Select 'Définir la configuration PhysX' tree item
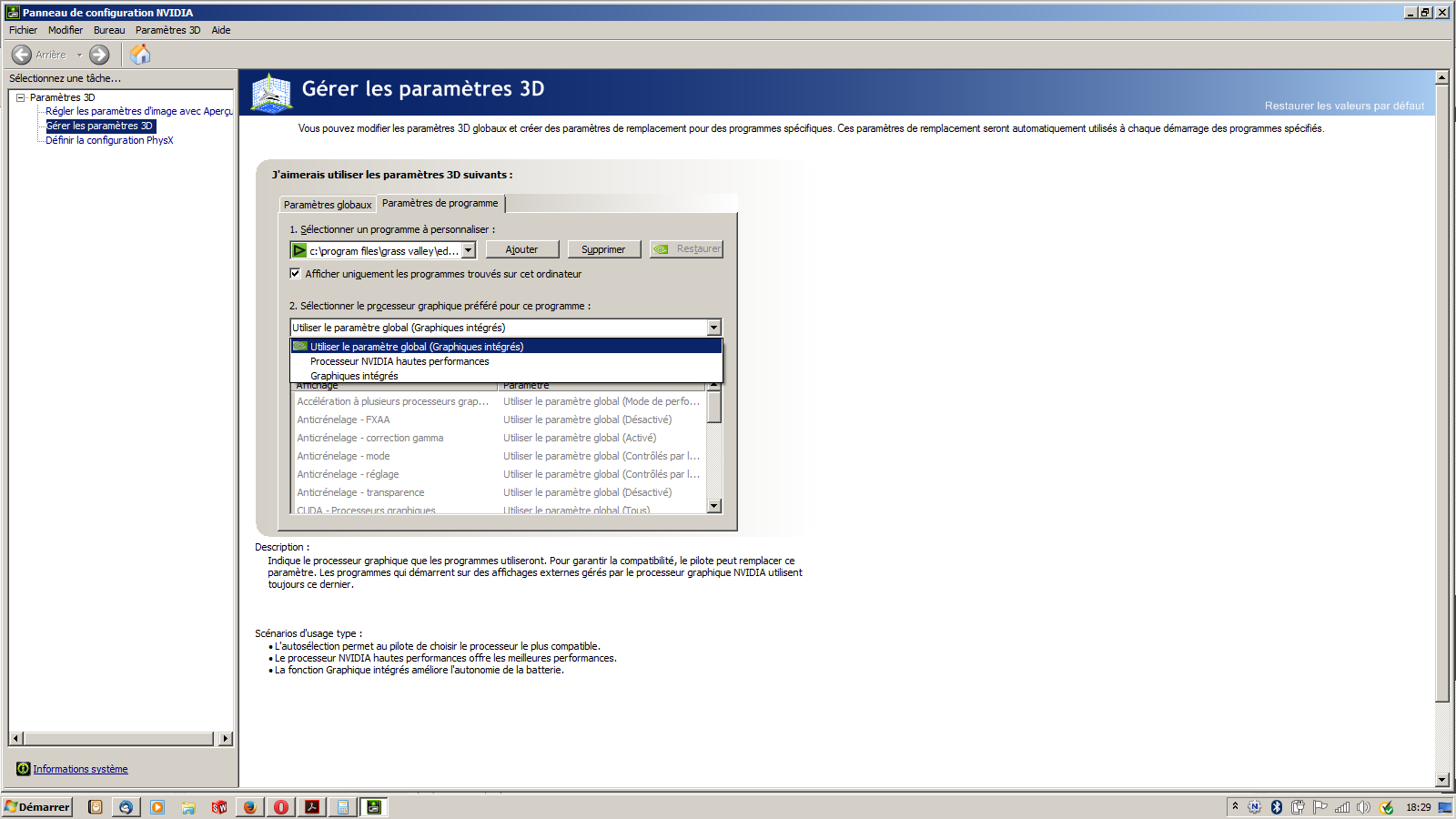This screenshot has width=1456, height=819. (109, 140)
